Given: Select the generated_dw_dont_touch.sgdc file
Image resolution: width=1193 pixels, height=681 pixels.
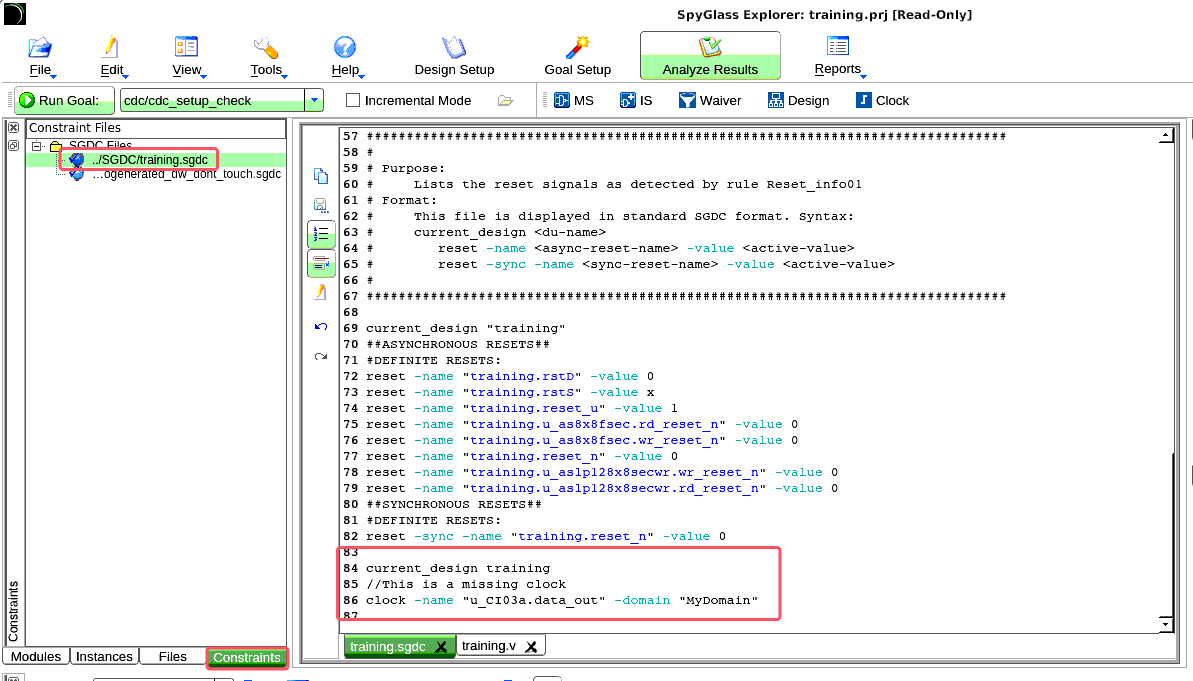Looking at the screenshot, I should click(187, 174).
